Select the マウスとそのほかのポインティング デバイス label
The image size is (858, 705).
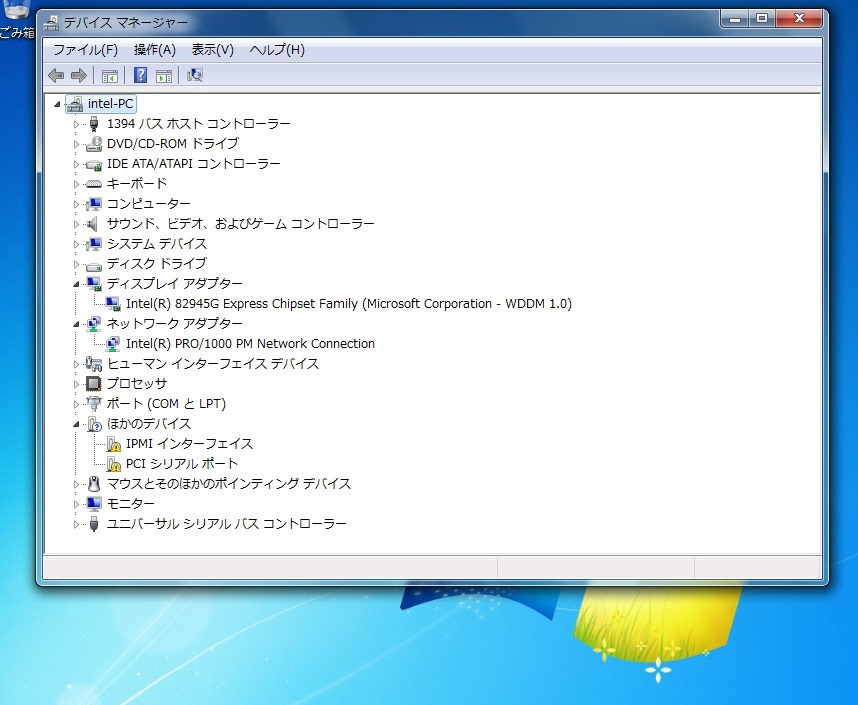(x=229, y=484)
